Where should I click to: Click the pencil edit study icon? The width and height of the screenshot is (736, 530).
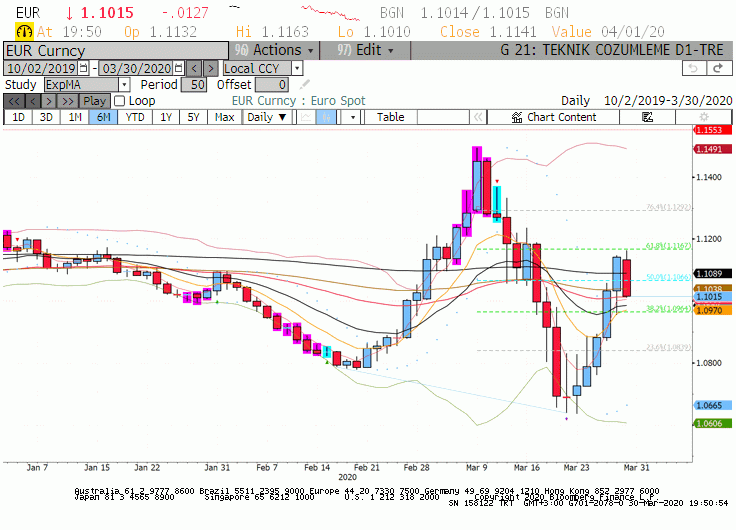pyautogui.click(x=305, y=84)
